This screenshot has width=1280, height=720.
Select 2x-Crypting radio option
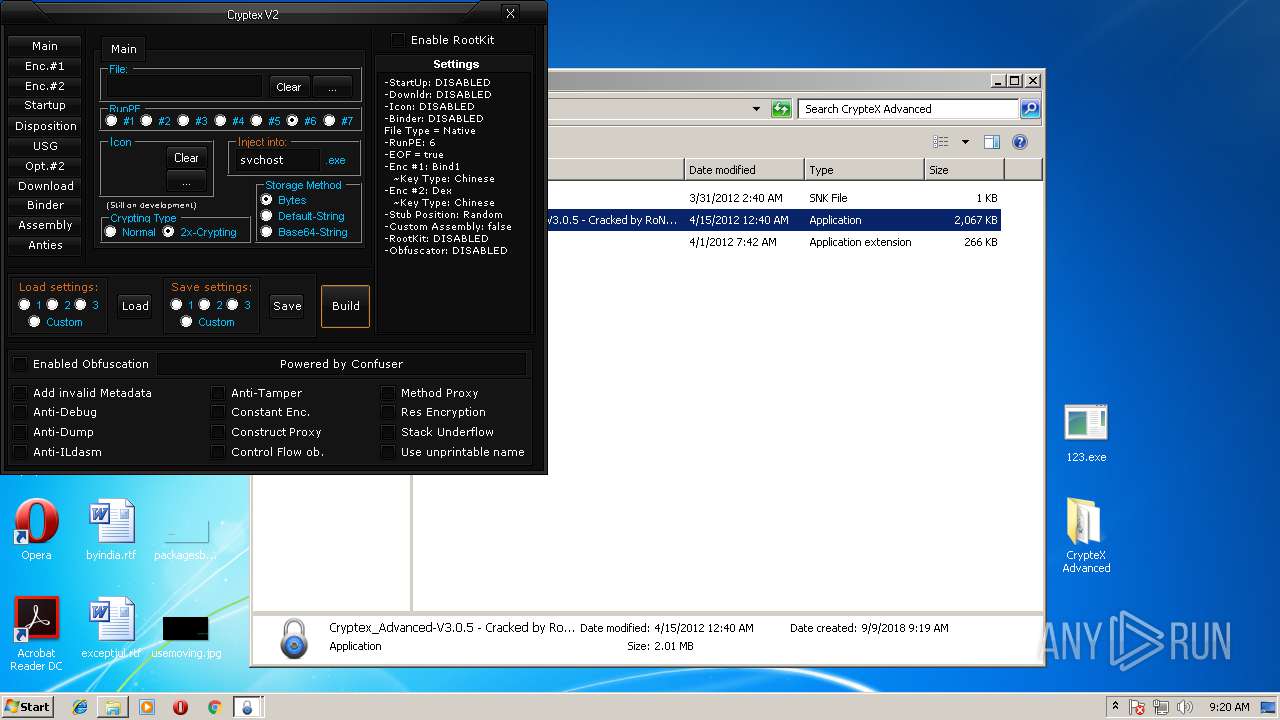168,232
